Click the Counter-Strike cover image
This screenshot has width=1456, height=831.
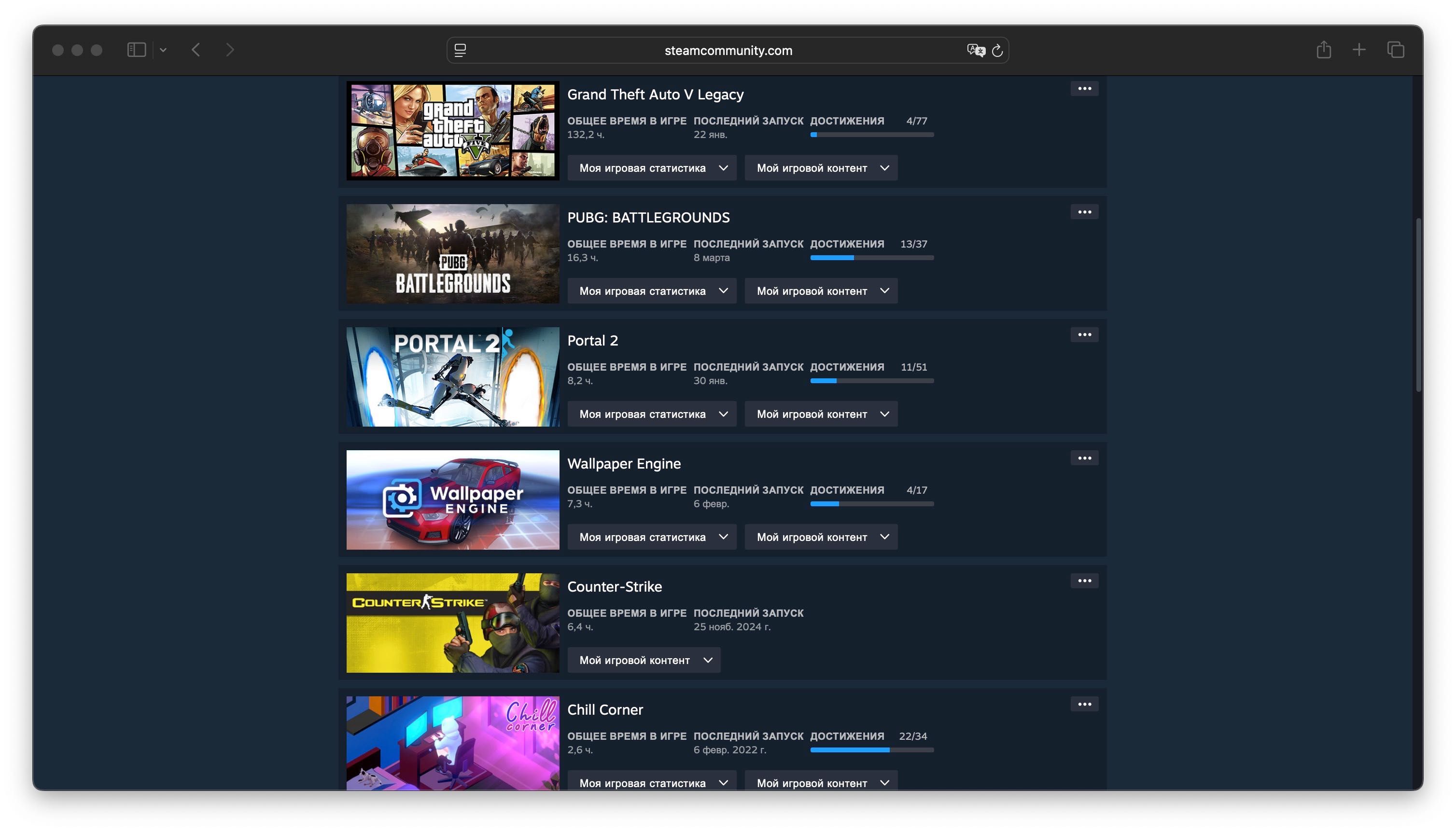[453, 623]
